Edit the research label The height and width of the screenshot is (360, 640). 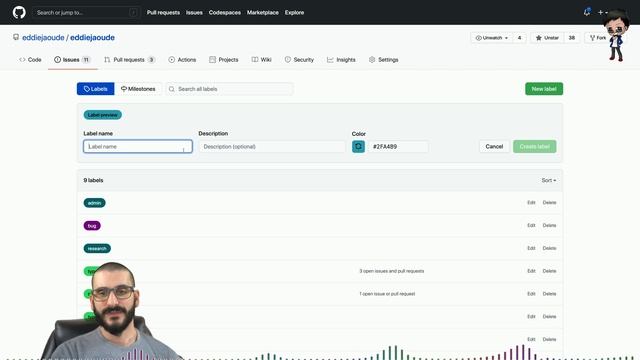[531, 248]
